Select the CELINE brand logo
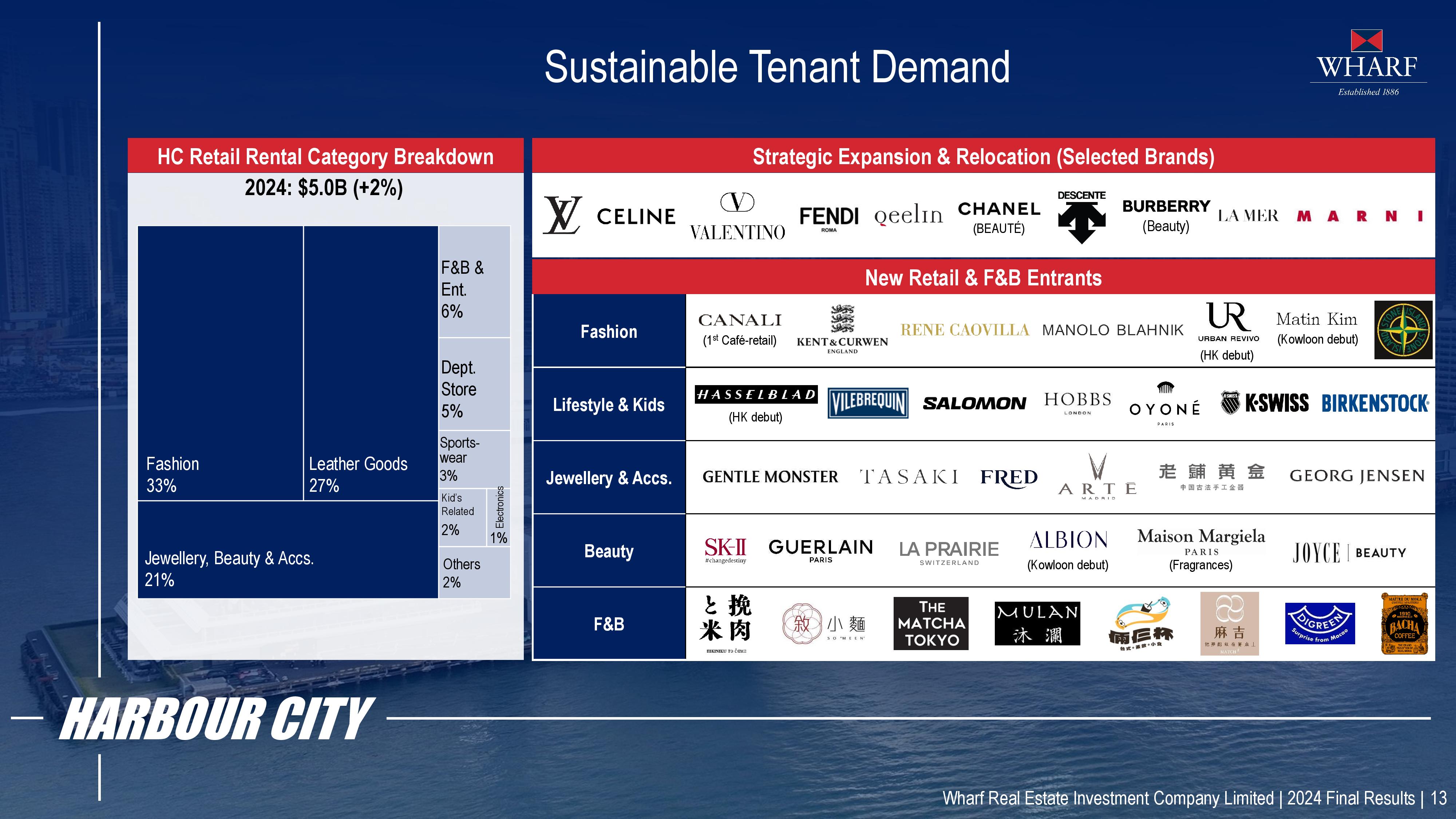 coord(636,217)
